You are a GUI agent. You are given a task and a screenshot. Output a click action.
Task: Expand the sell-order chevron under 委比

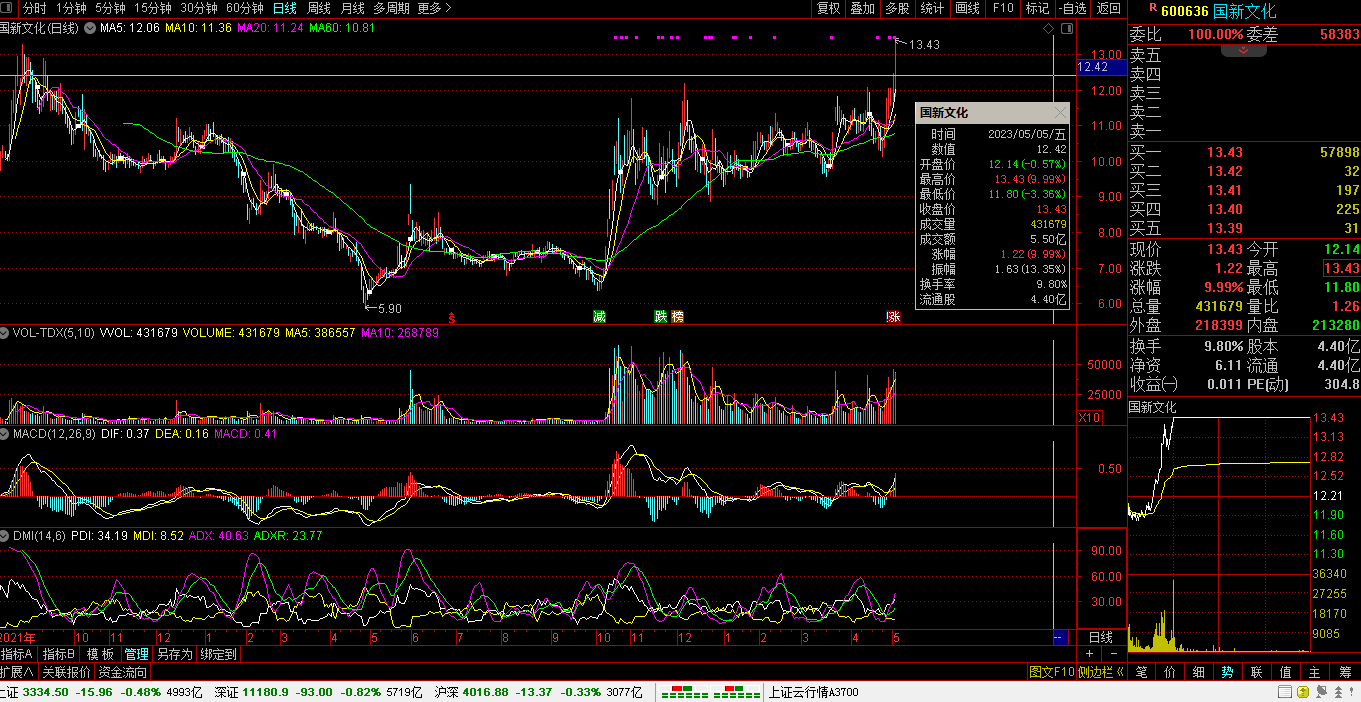coord(1244,50)
